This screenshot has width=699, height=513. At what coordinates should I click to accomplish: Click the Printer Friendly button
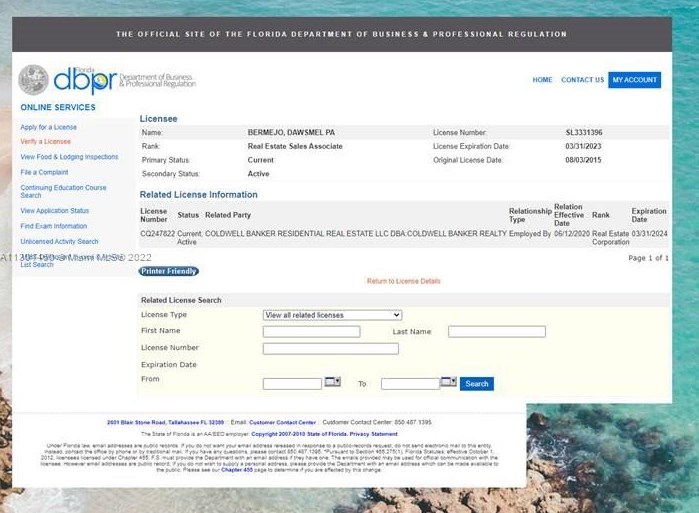point(169,271)
